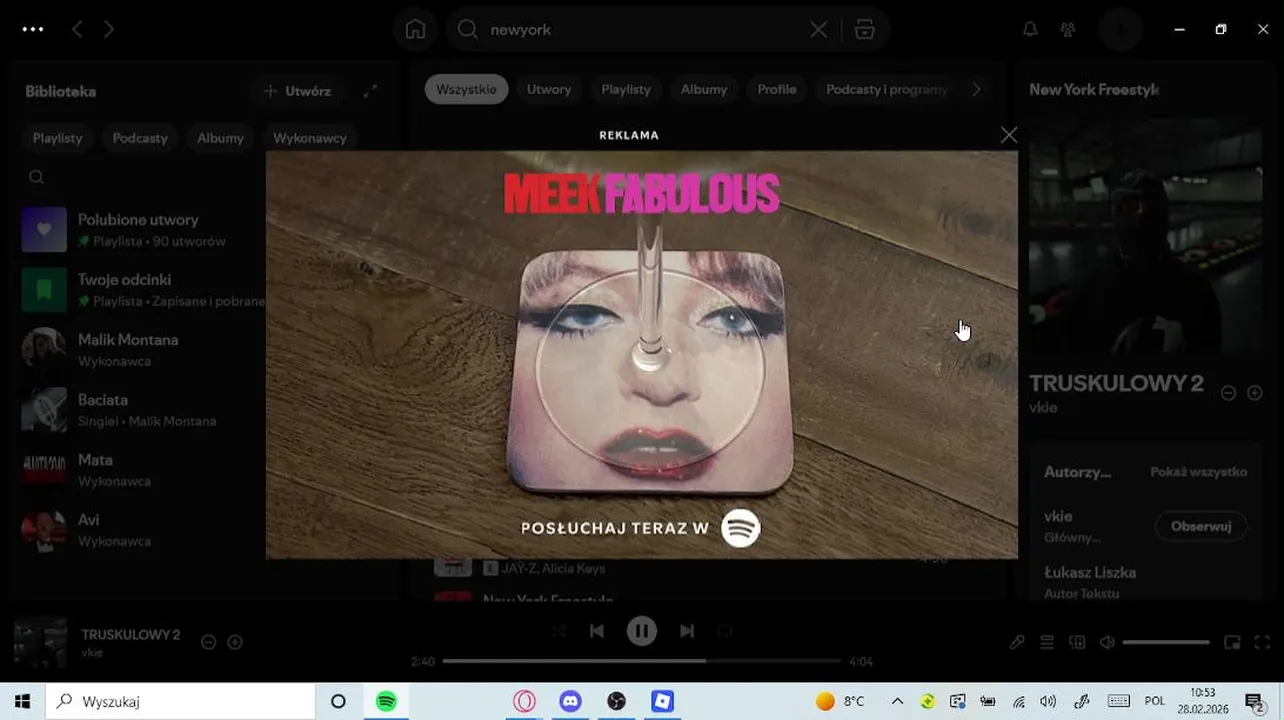The height and width of the screenshot is (720, 1284).
Task: Open the notifications bell
Action: tap(1029, 30)
